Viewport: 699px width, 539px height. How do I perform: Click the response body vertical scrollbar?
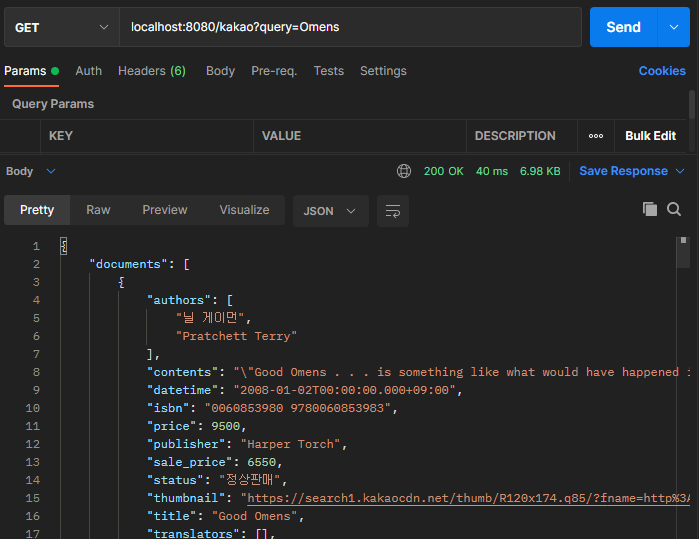(x=683, y=252)
